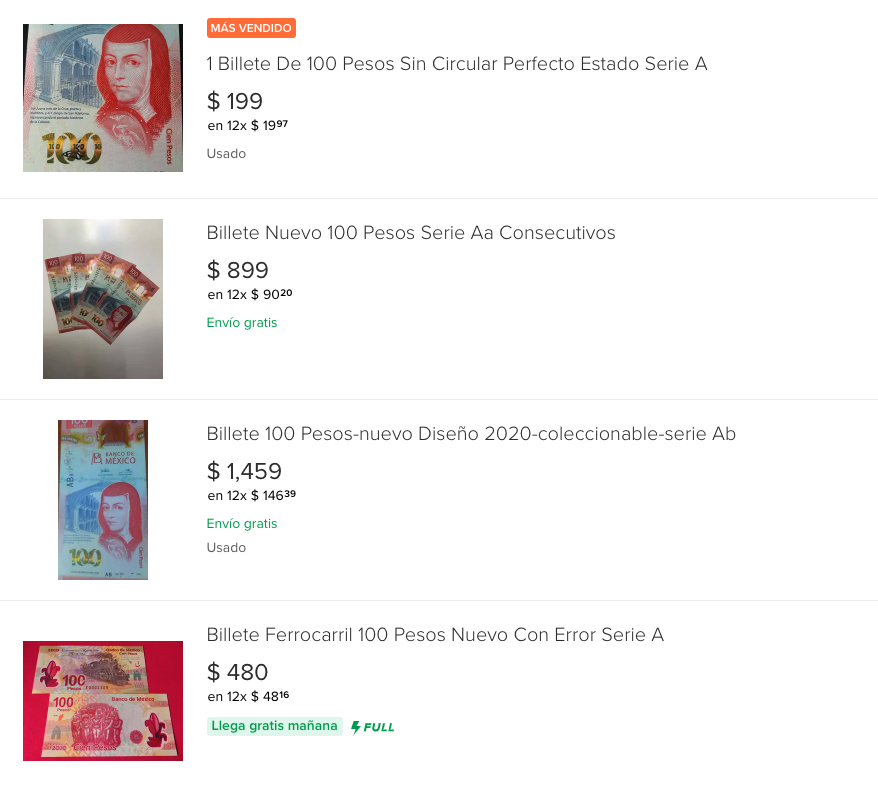Screen dimensions: 878x800
Task: Click the 12x $ 19.97 installment text
Action: tap(248, 126)
